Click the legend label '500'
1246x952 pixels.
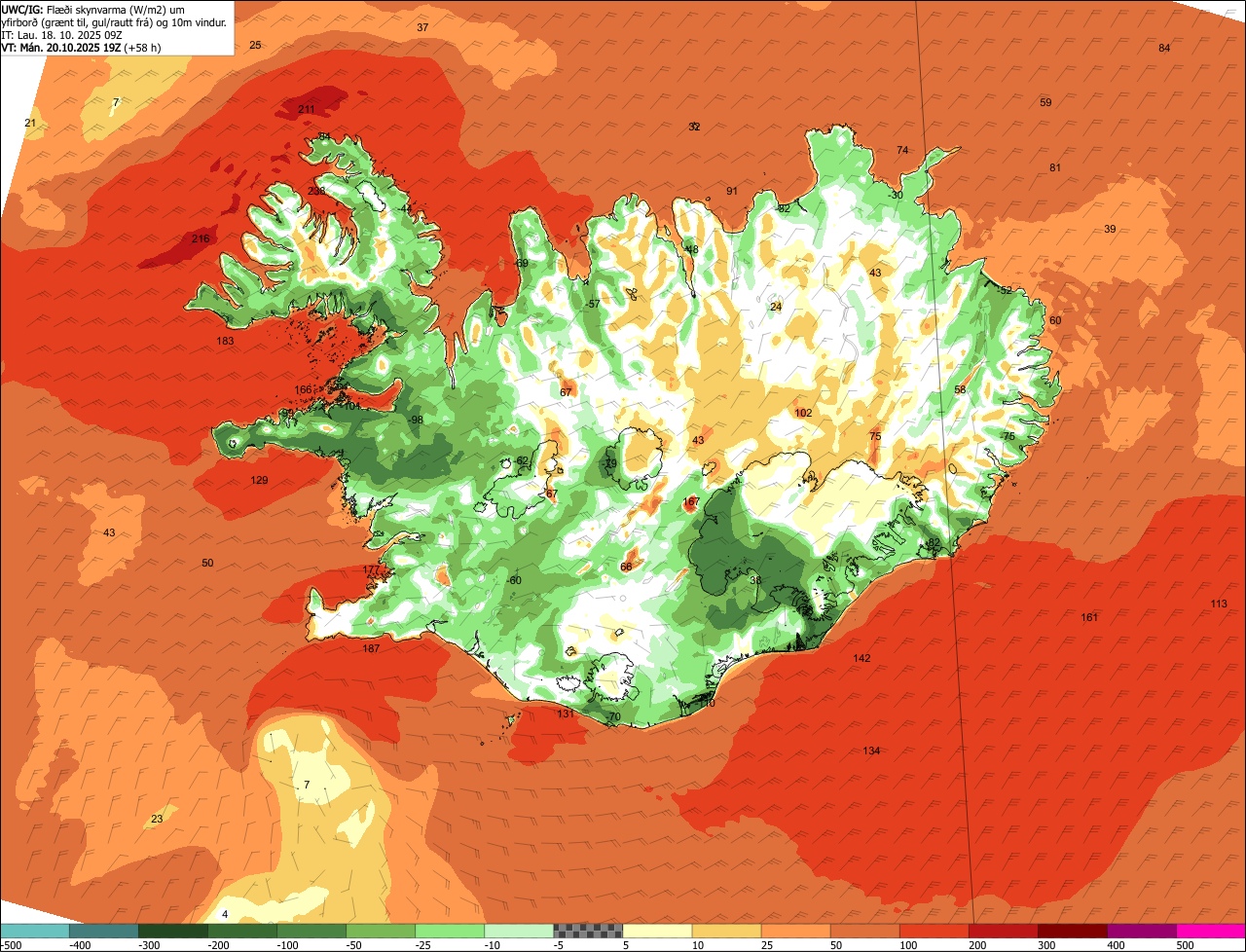1185,944
